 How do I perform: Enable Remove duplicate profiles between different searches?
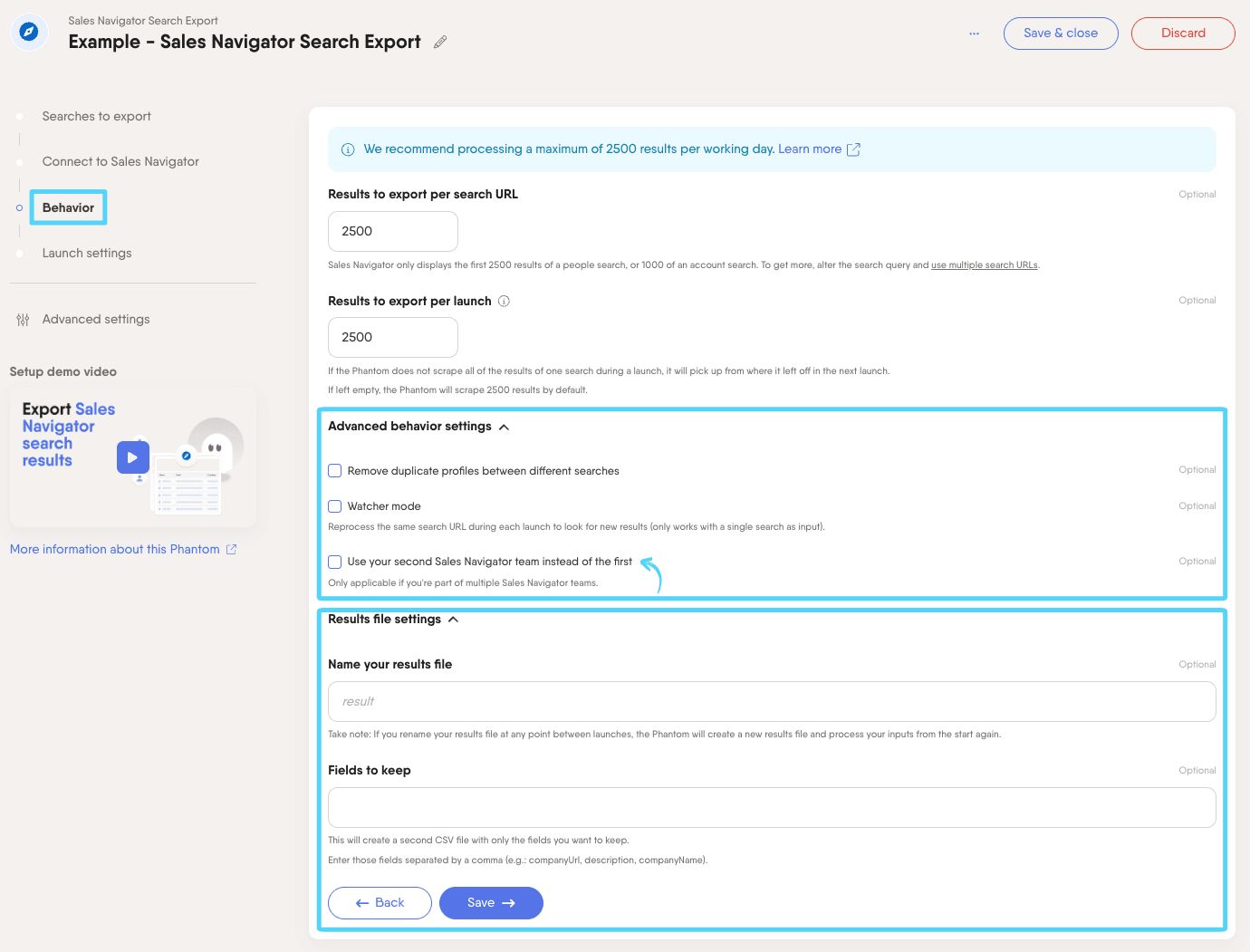coord(335,471)
